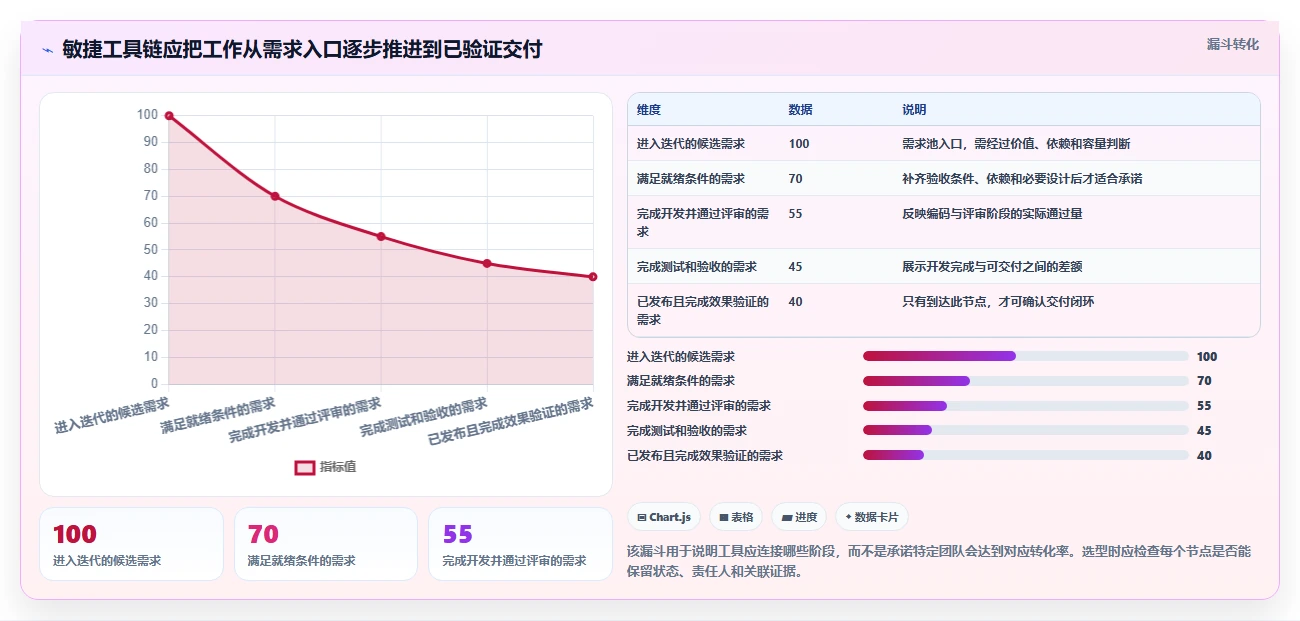Click the chart data point at value 45
This screenshot has height=621, width=1300.
tap(487, 263)
